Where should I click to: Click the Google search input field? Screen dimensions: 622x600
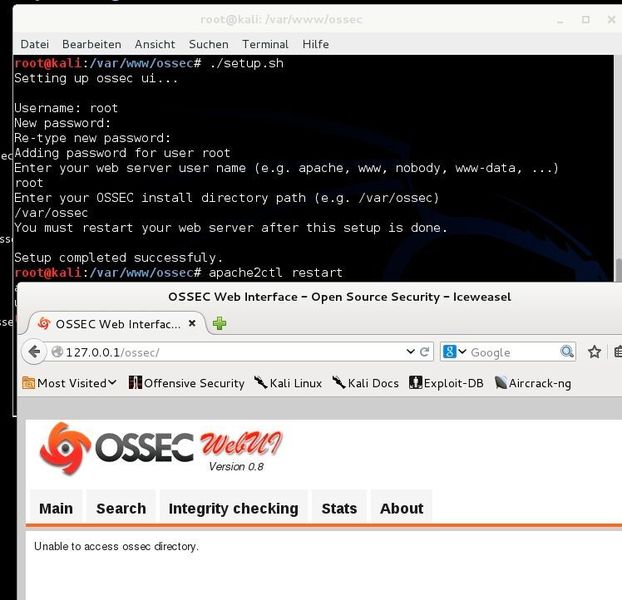click(x=514, y=352)
